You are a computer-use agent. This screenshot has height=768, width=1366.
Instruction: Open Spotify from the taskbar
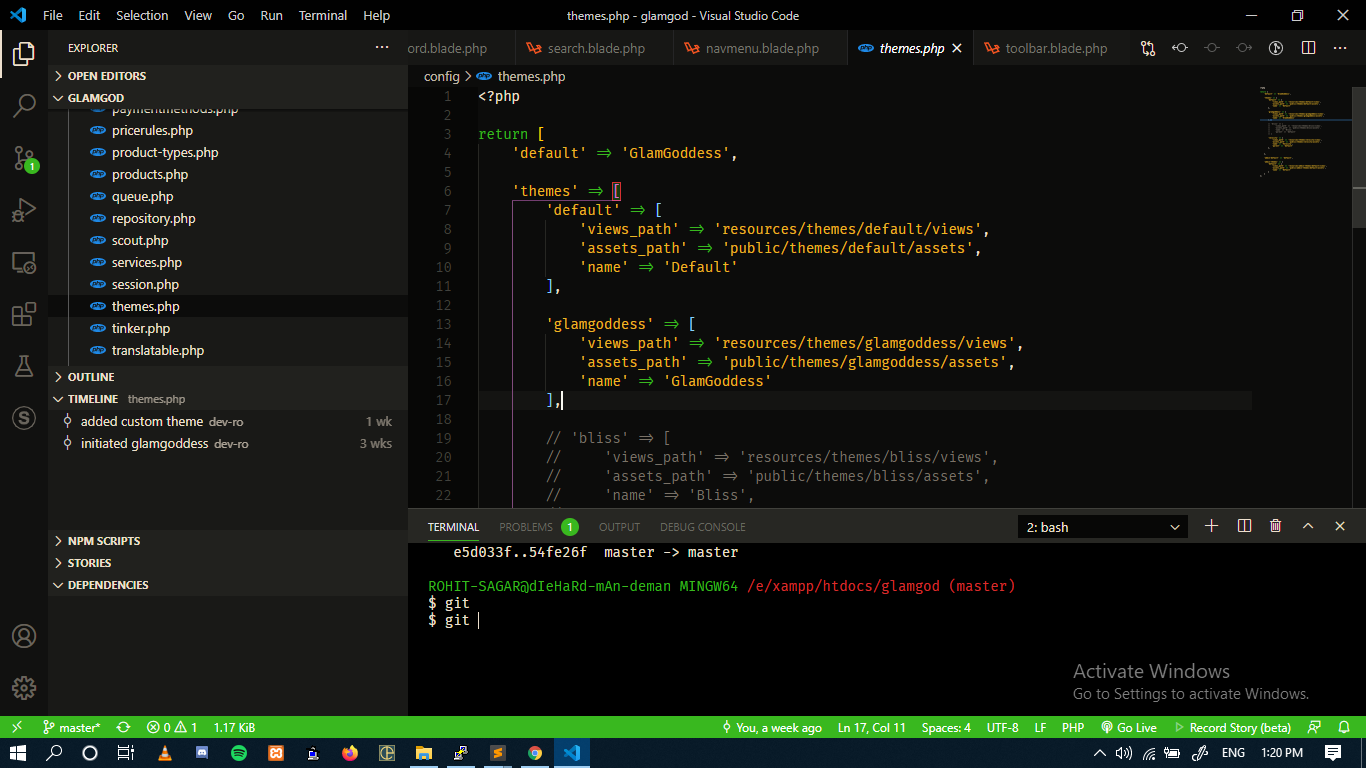[238, 753]
